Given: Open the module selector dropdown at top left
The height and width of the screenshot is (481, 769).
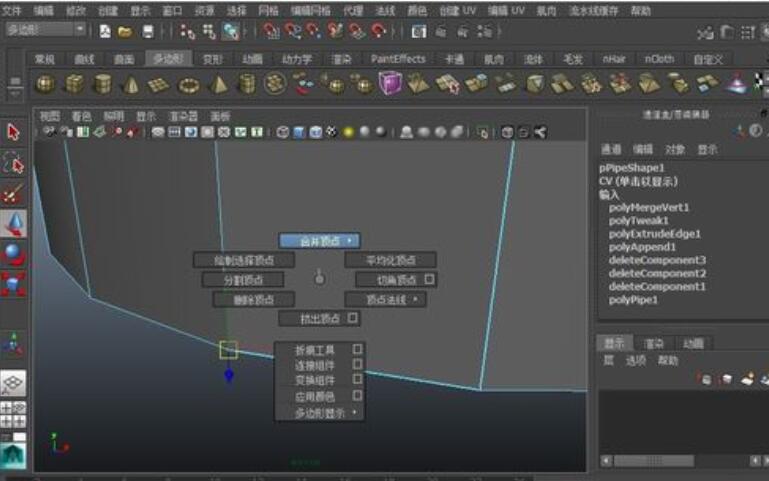Looking at the screenshot, I should pyautogui.click(x=45, y=31).
